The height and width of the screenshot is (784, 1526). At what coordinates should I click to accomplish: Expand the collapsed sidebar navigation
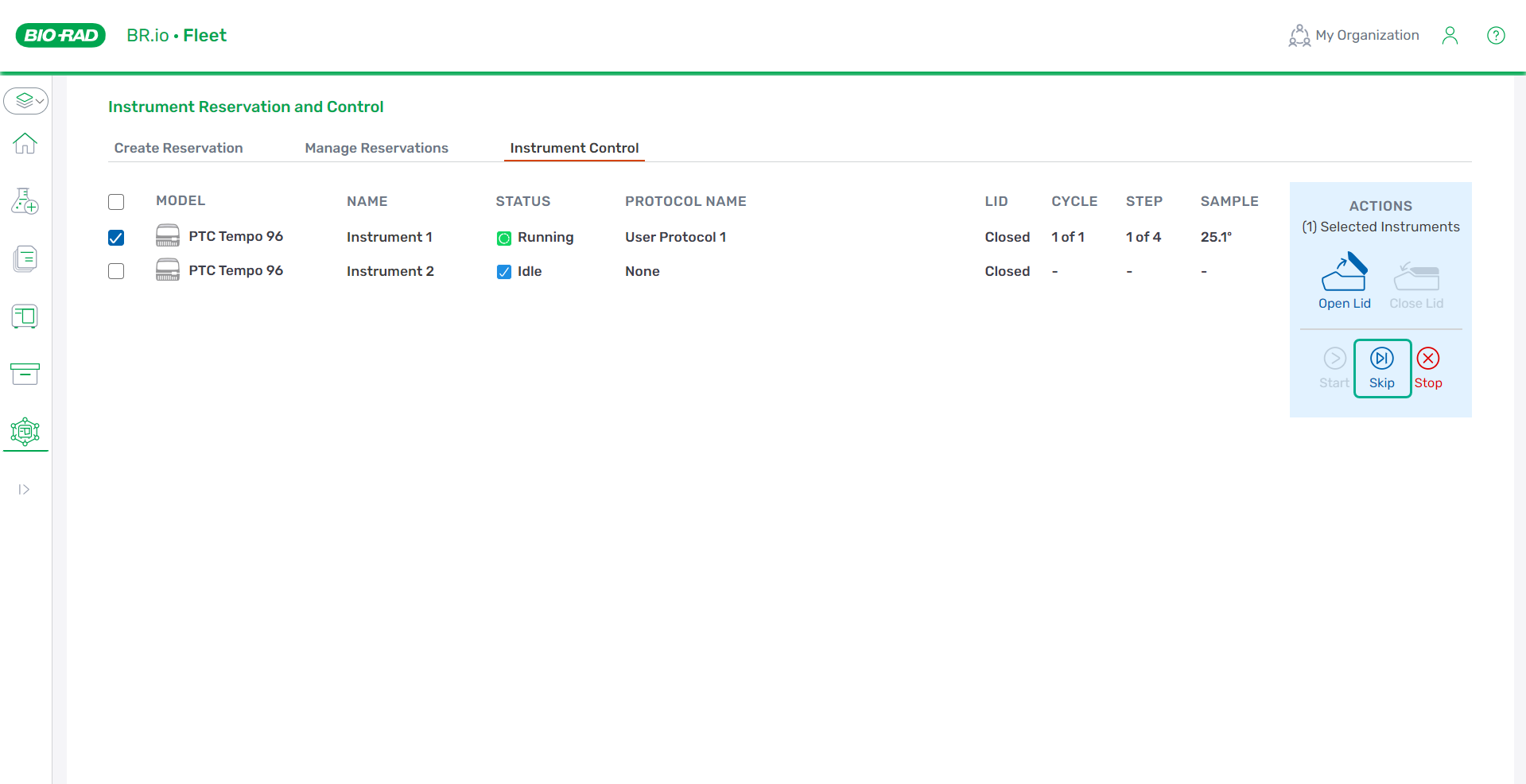point(24,490)
